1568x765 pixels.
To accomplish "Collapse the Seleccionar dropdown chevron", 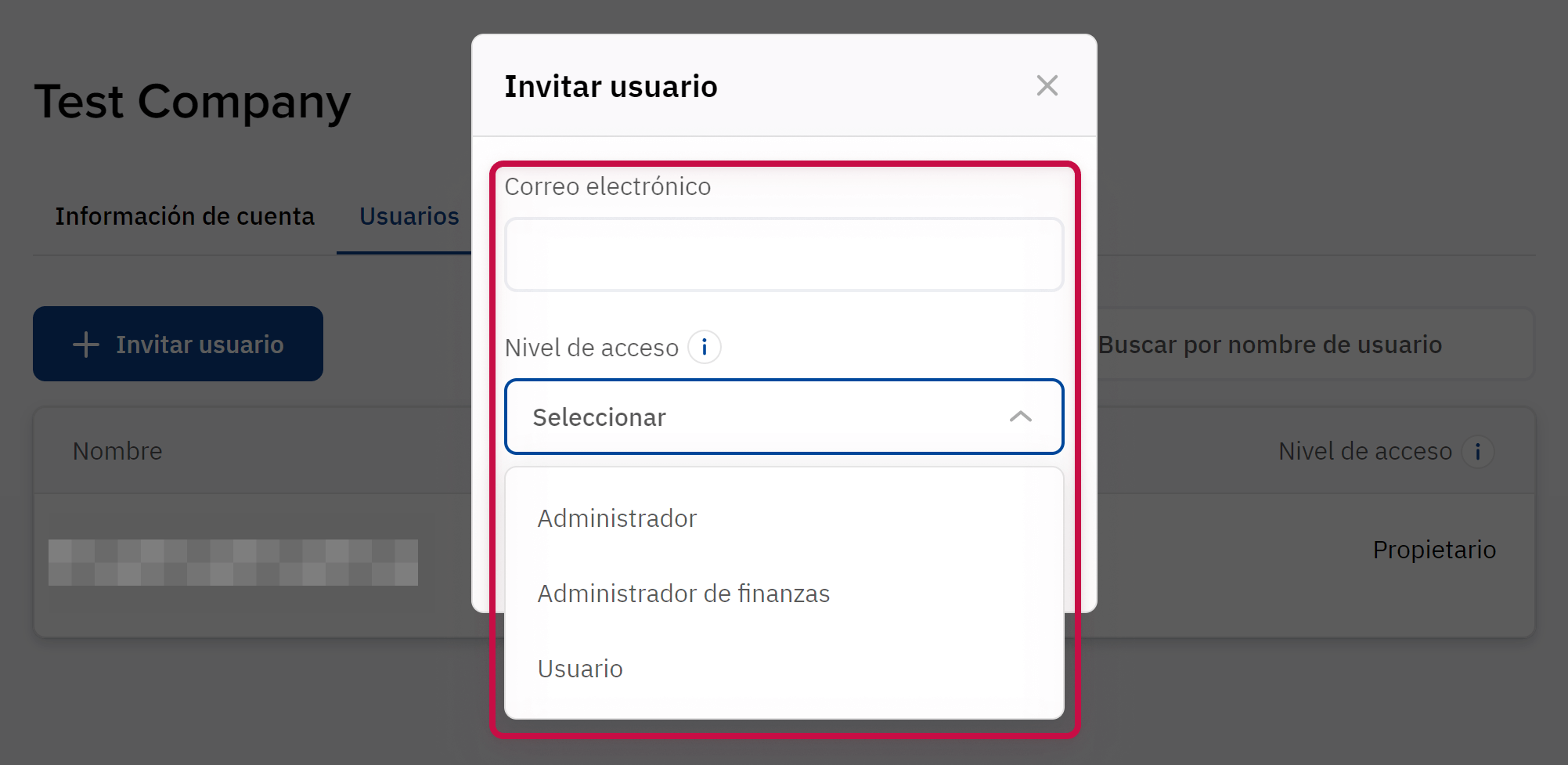I will (1020, 417).
